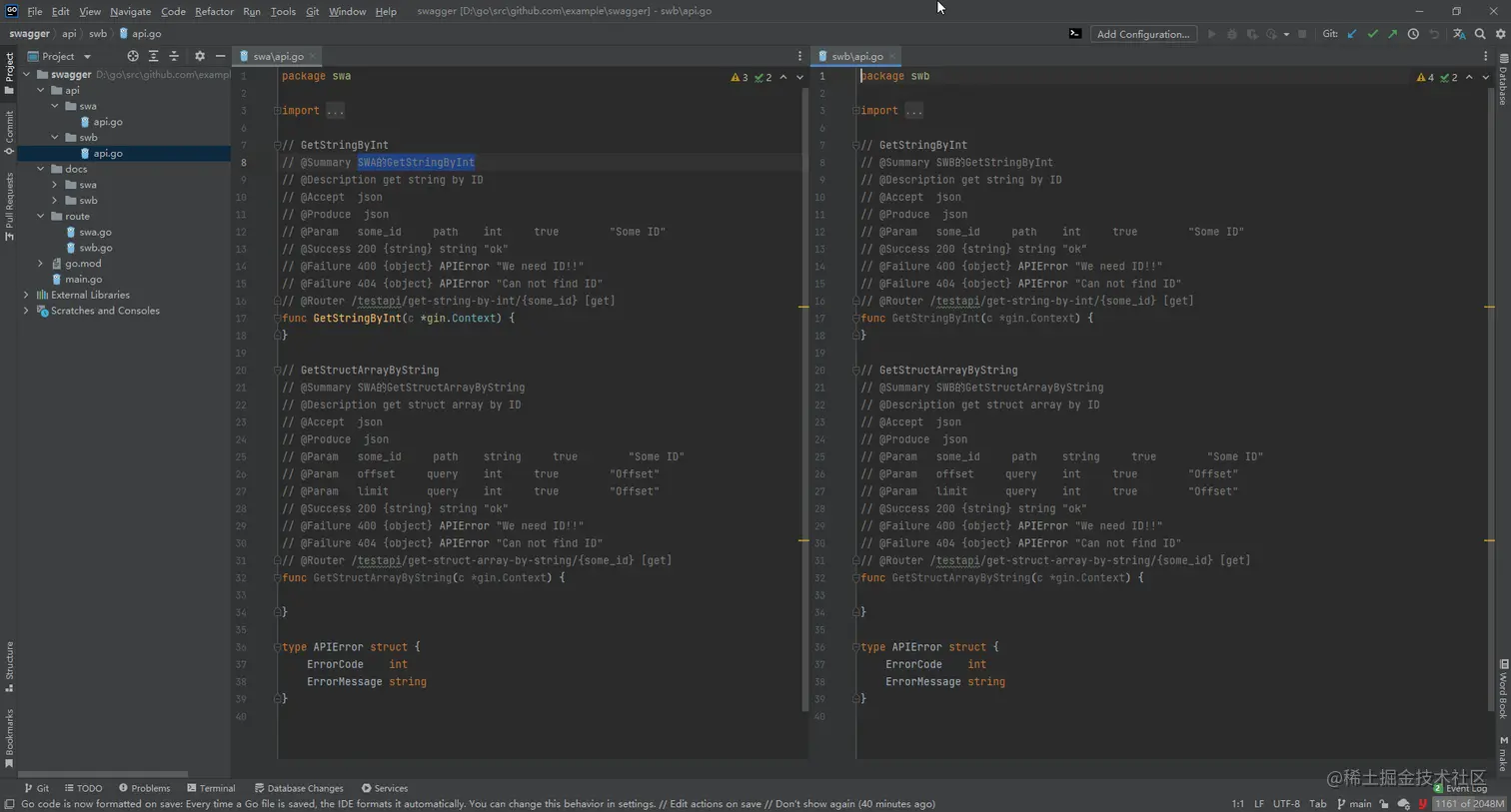Toggle the Terminal tool window
1511x812 pixels.
pos(211,788)
